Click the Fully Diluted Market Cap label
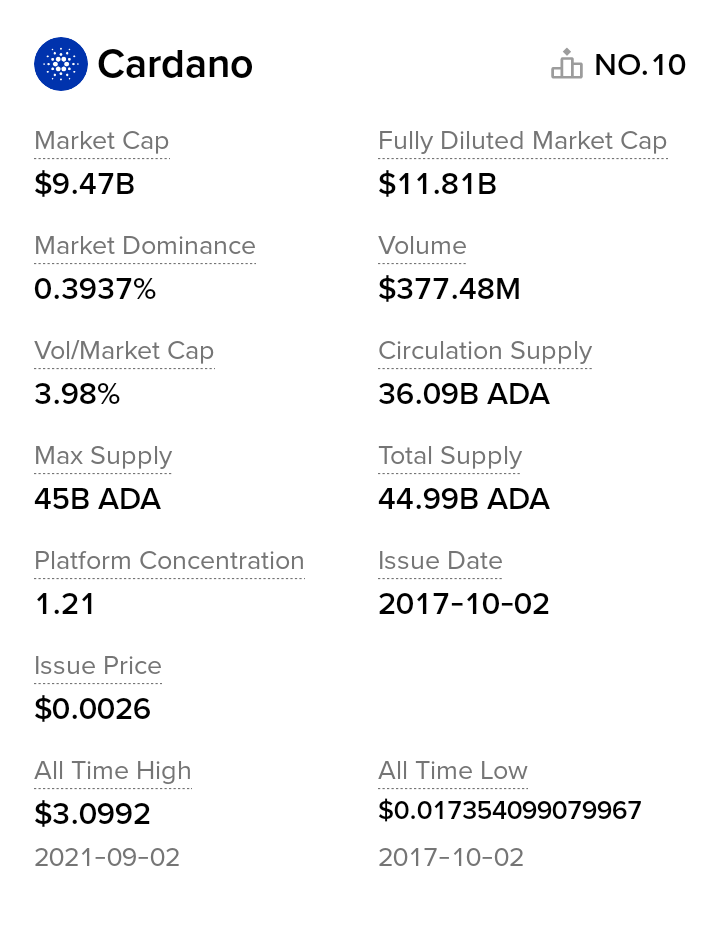Image resolution: width=718 pixels, height=928 pixels. [522, 141]
